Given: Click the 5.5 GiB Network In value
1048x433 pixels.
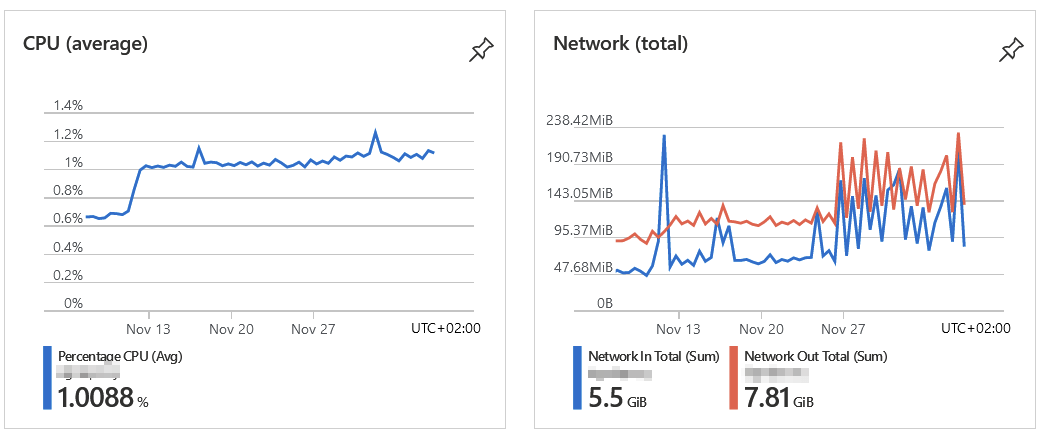Looking at the screenshot, I should (618, 398).
